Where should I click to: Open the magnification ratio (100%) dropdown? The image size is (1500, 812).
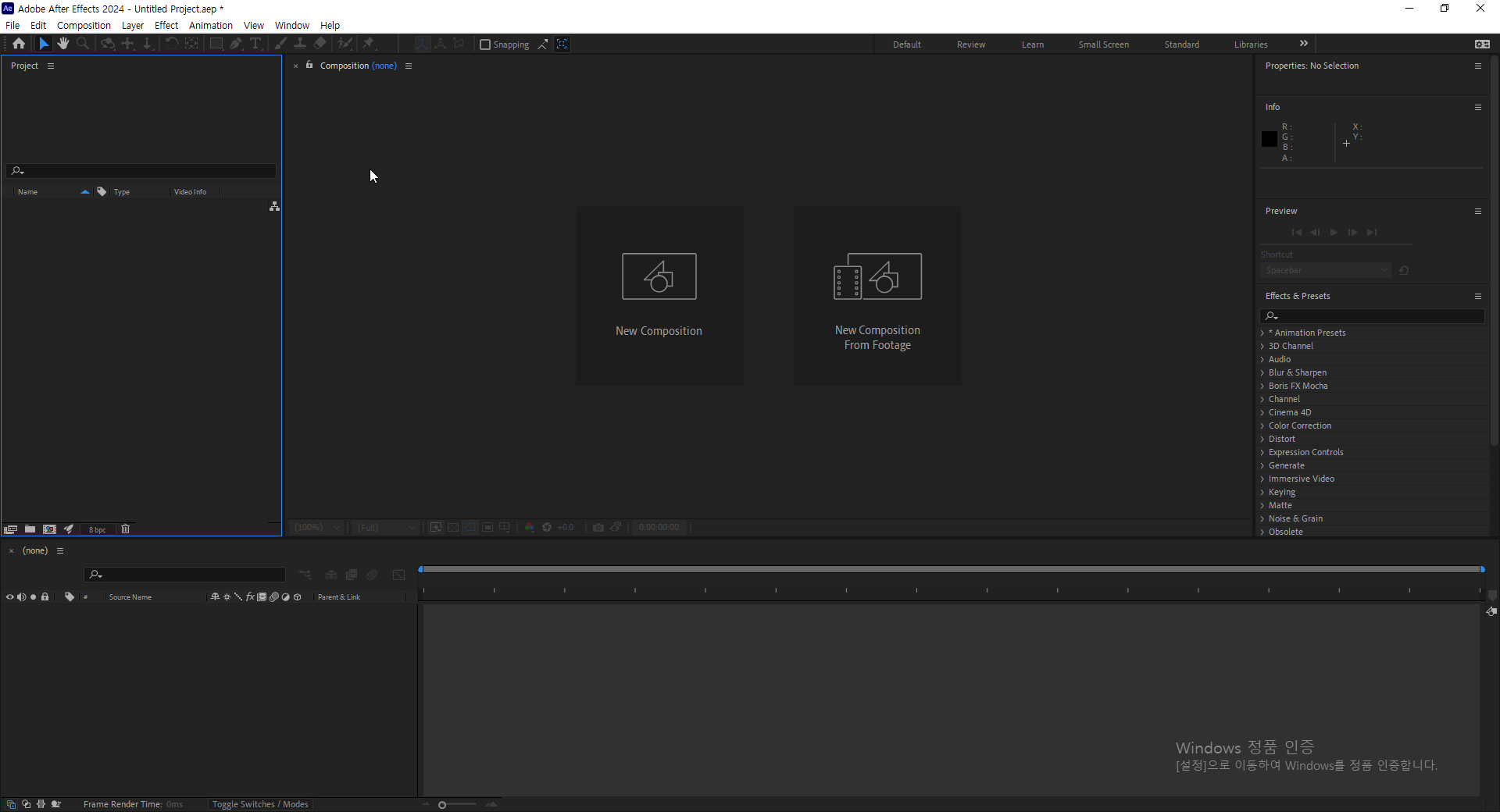(x=316, y=528)
